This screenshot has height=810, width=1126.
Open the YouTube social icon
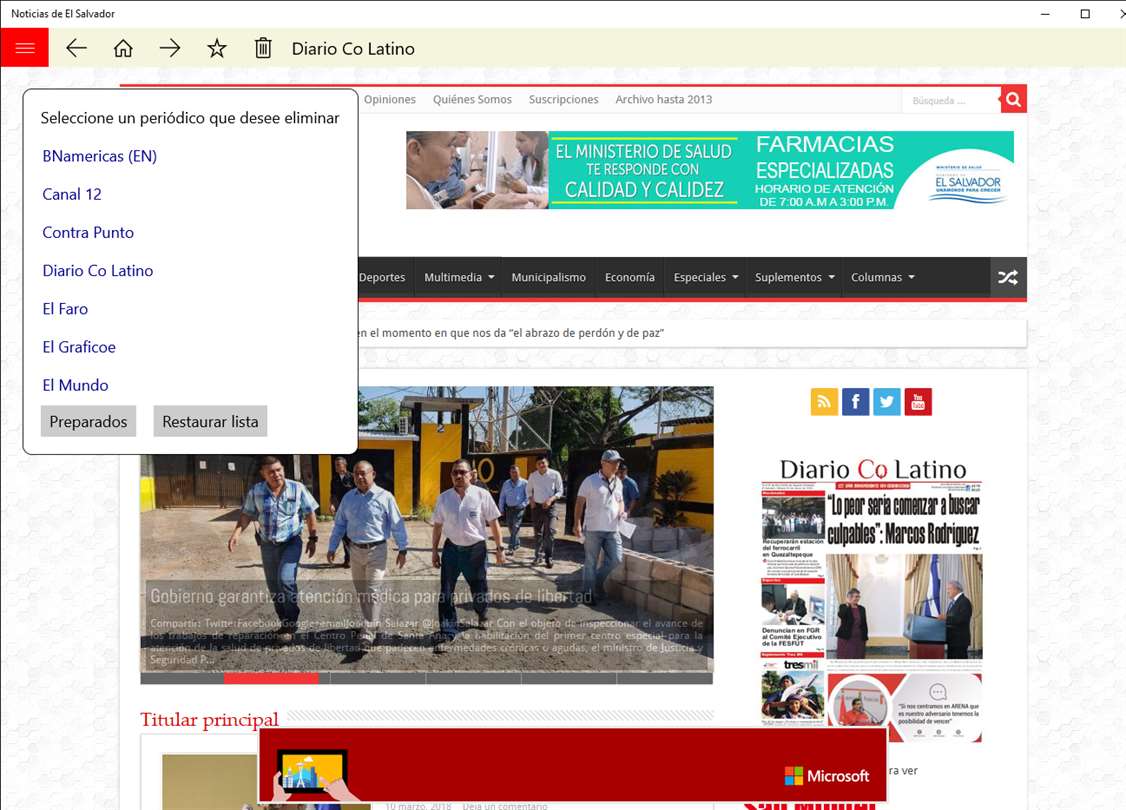click(x=918, y=401)
